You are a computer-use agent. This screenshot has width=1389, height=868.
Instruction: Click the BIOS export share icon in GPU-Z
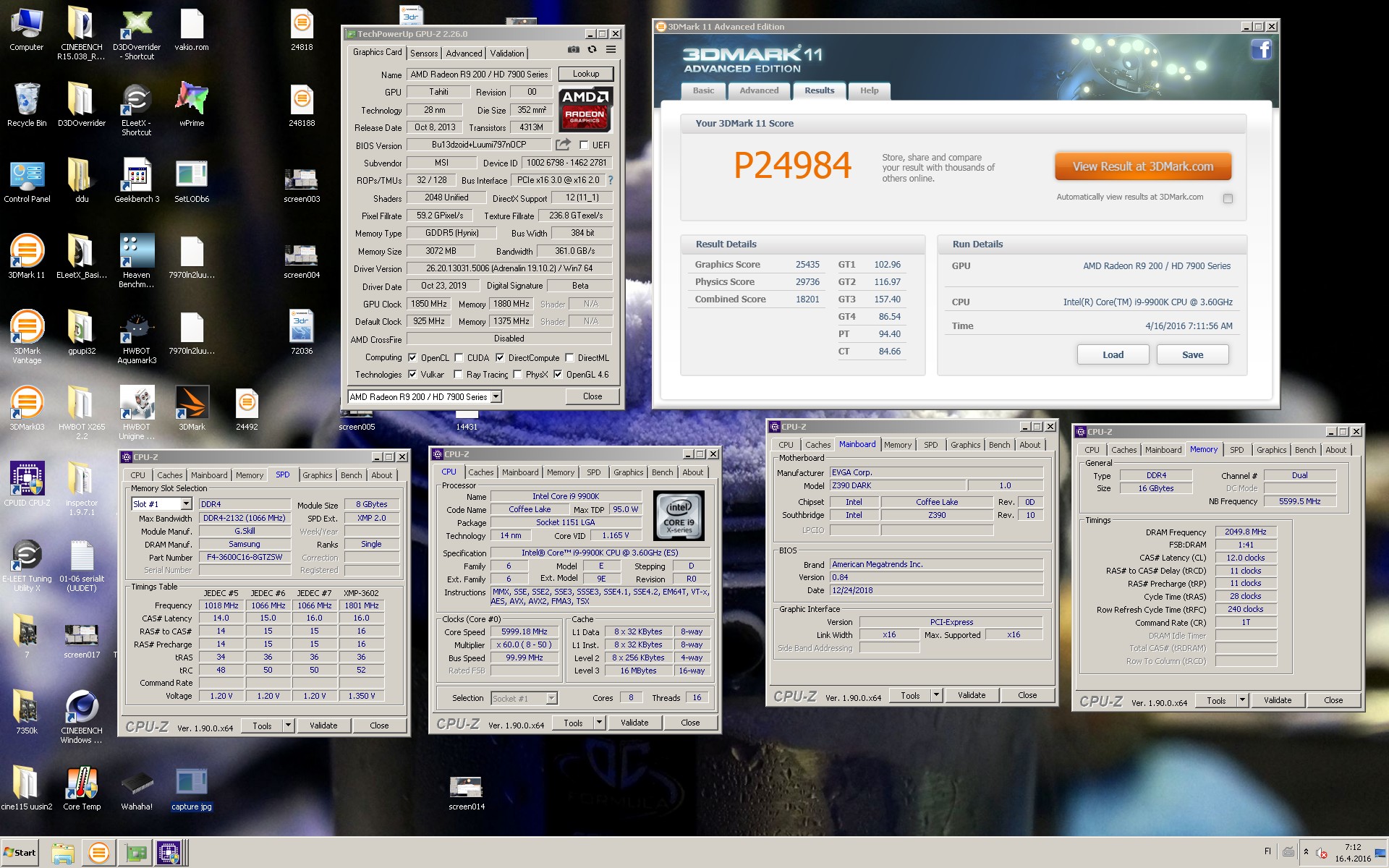563,145
